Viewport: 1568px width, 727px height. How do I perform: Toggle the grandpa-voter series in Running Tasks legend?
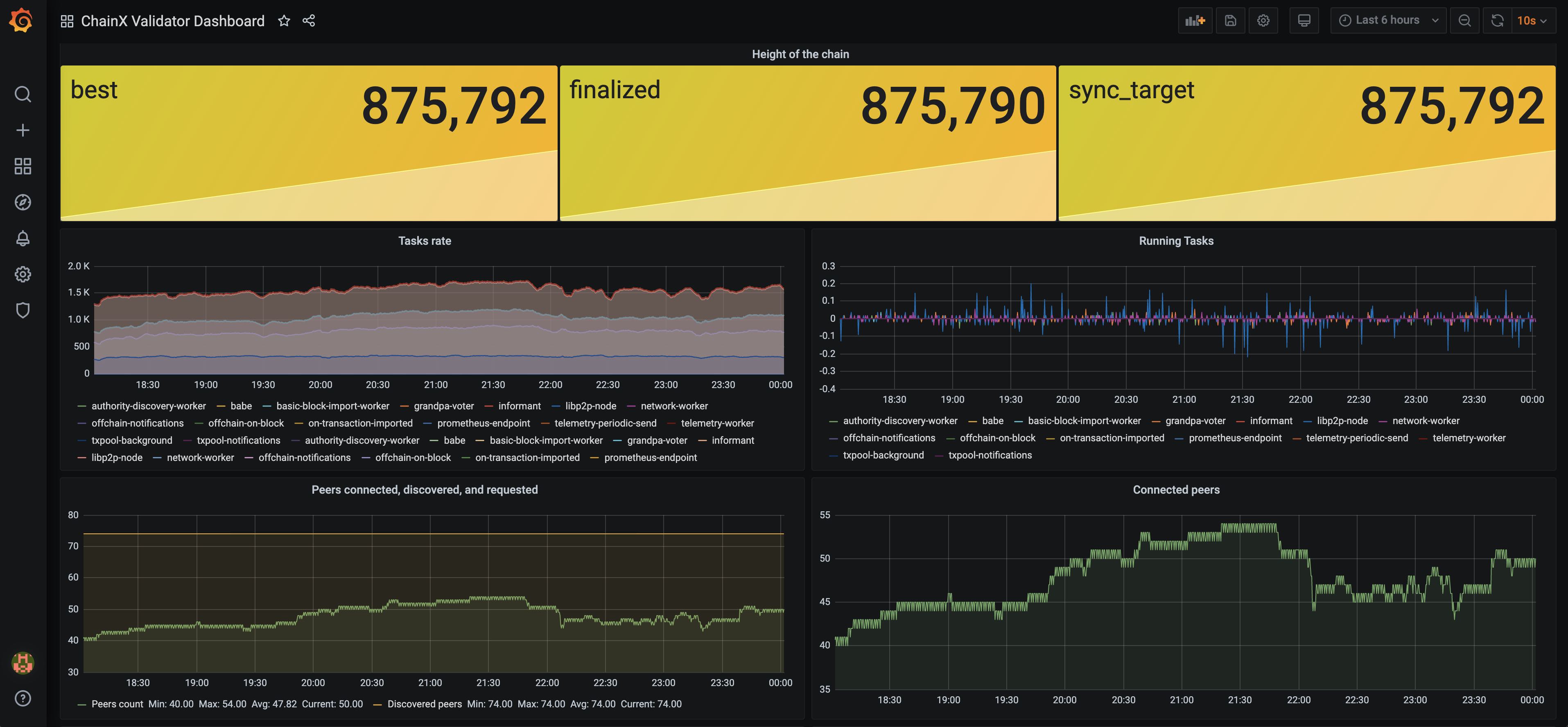point(1195,421)
